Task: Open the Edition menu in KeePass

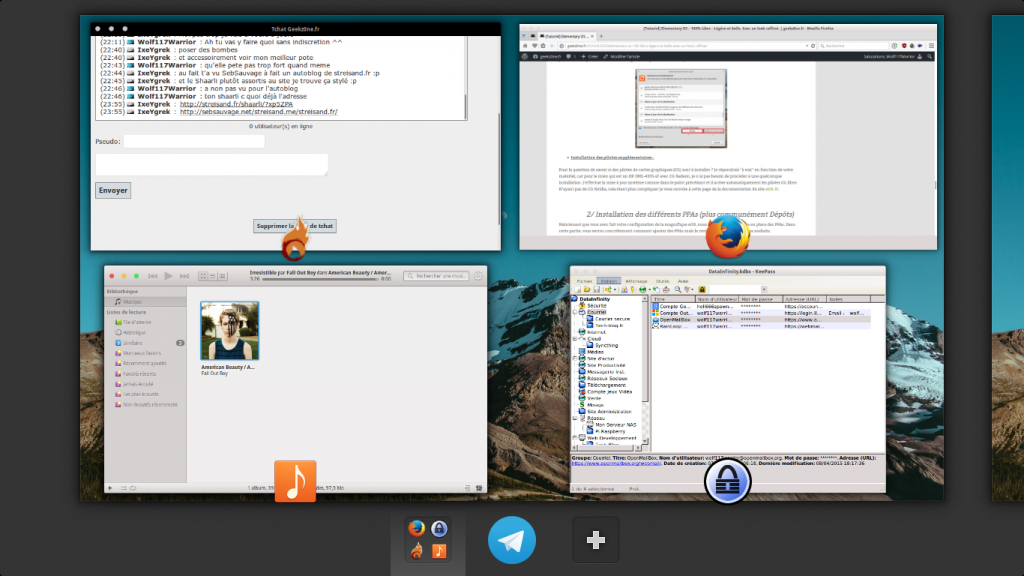Action: (x=608, y=283)
